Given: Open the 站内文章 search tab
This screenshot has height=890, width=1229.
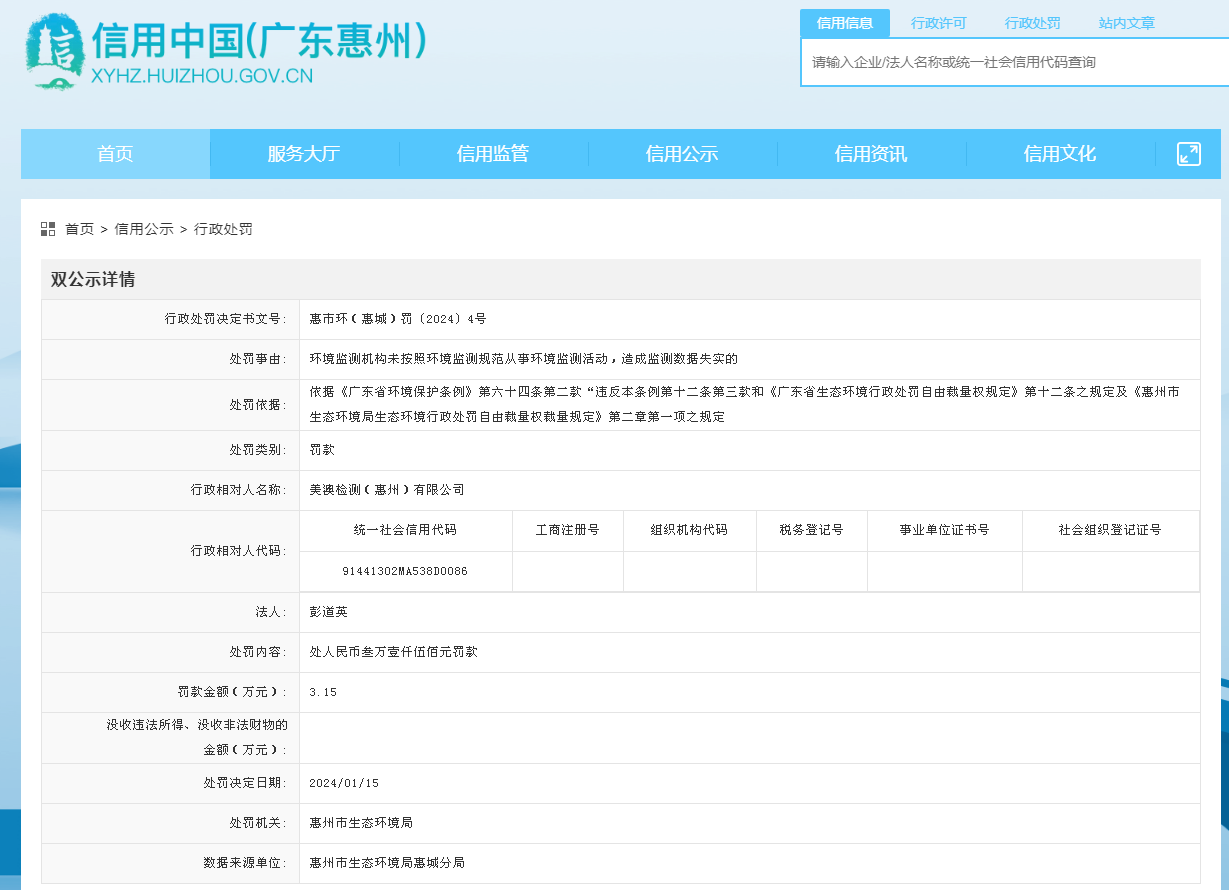Looking at the screenshot, I should (1127, 23).
